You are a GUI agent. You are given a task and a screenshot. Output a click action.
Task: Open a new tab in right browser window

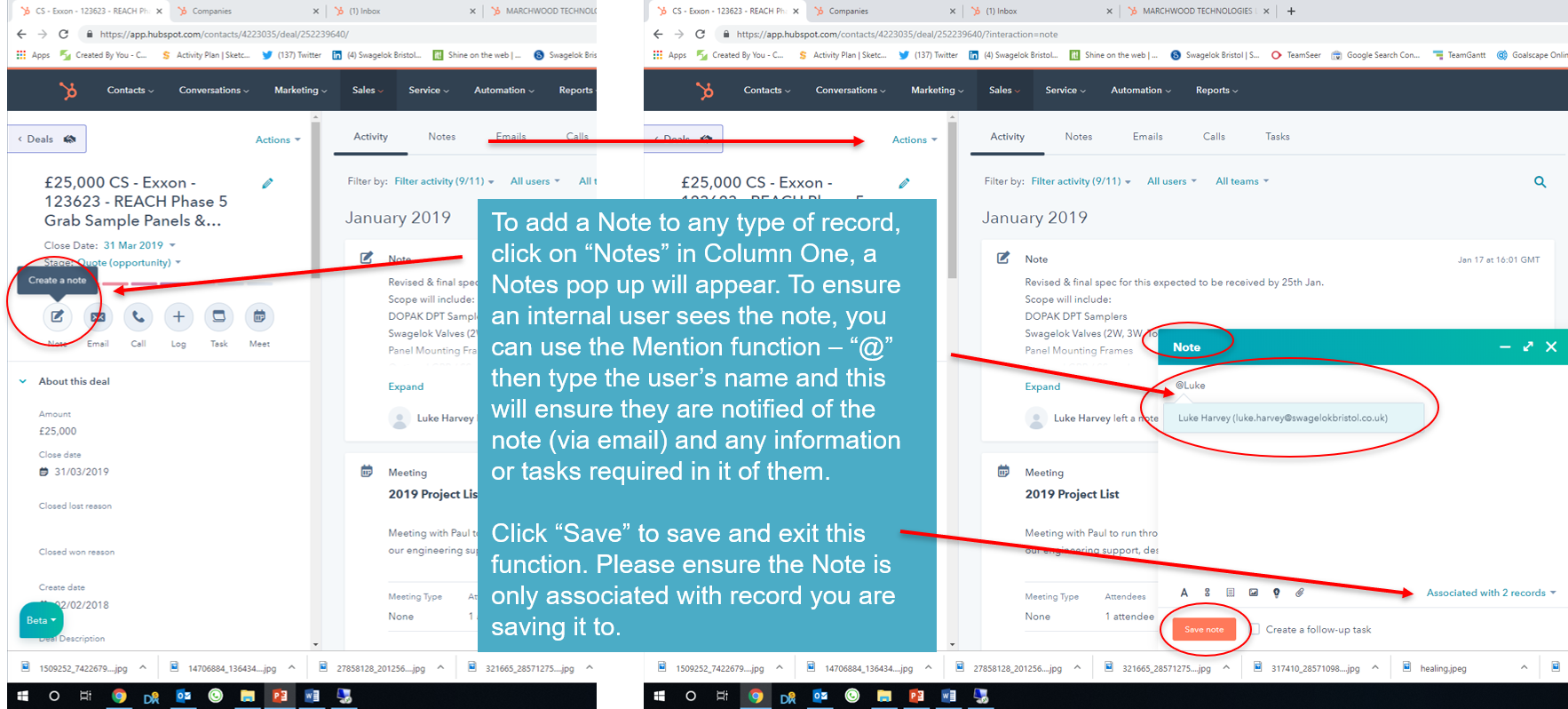pos(1291,11)
